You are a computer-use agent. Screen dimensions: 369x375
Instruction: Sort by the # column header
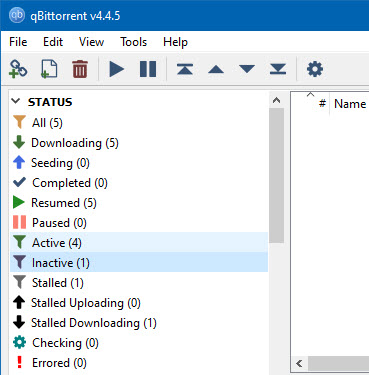coord(322,104)
